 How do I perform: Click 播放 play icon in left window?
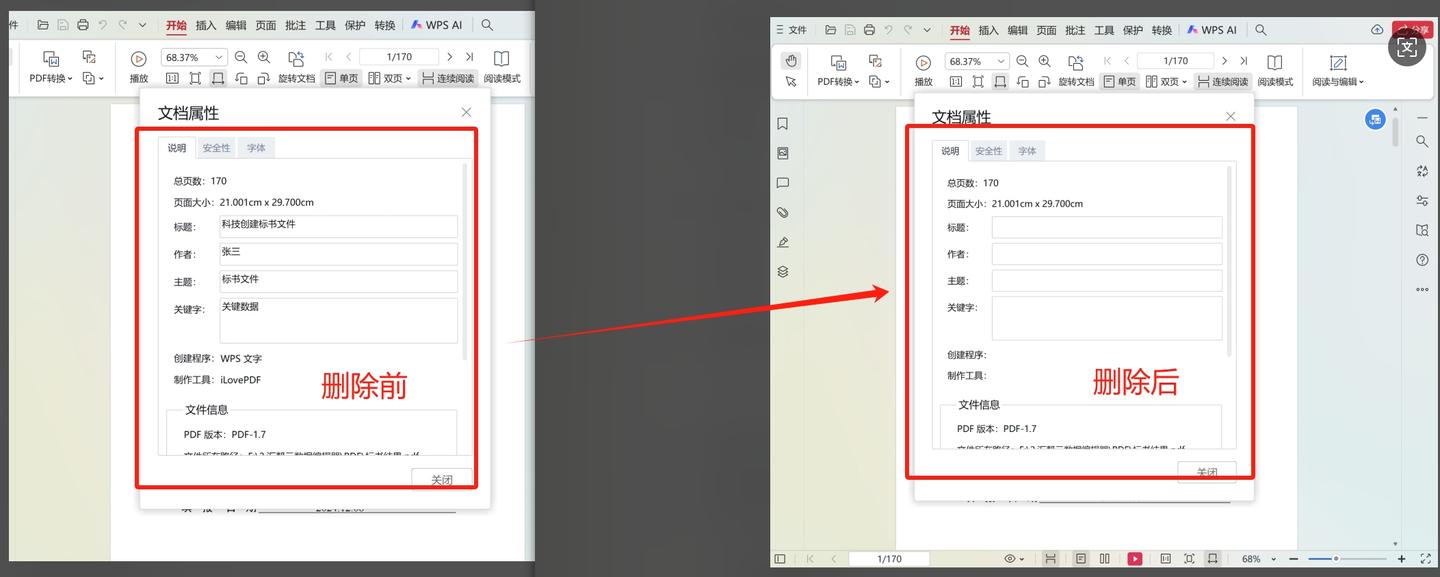coord(139,59)
